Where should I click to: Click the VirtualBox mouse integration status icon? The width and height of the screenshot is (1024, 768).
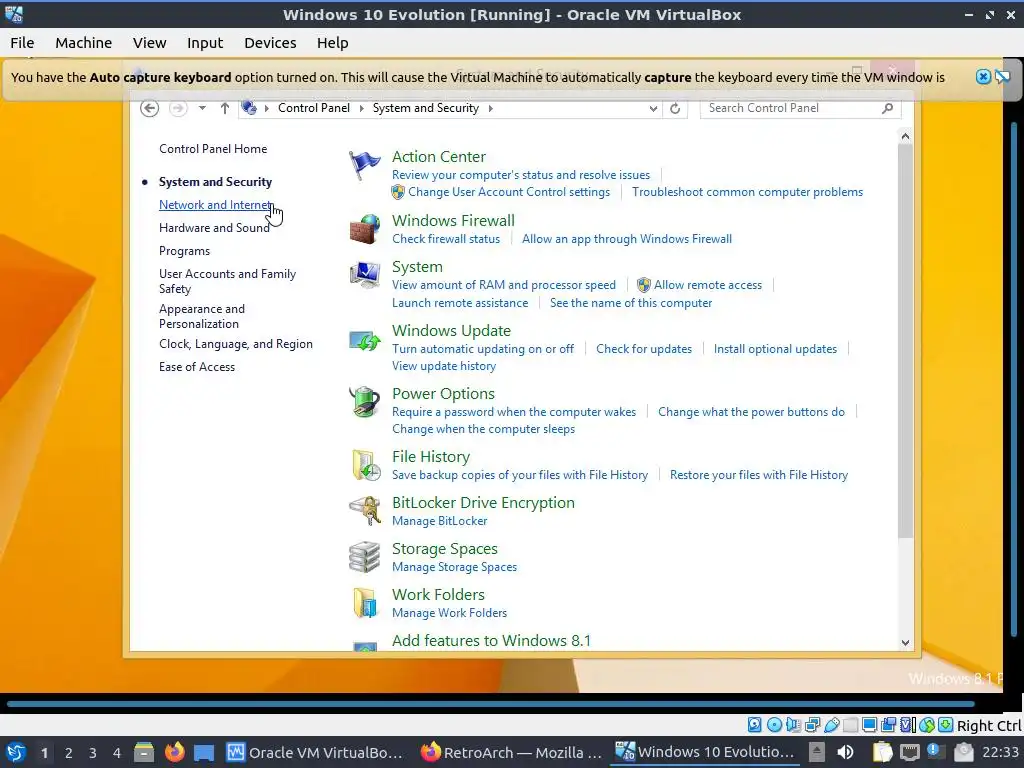[x=927, y=724]
